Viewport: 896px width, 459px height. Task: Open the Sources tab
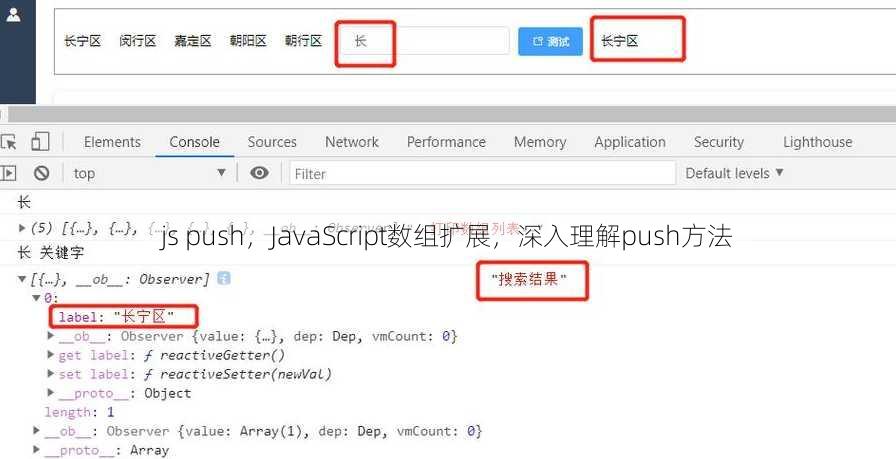click(272, 142)
